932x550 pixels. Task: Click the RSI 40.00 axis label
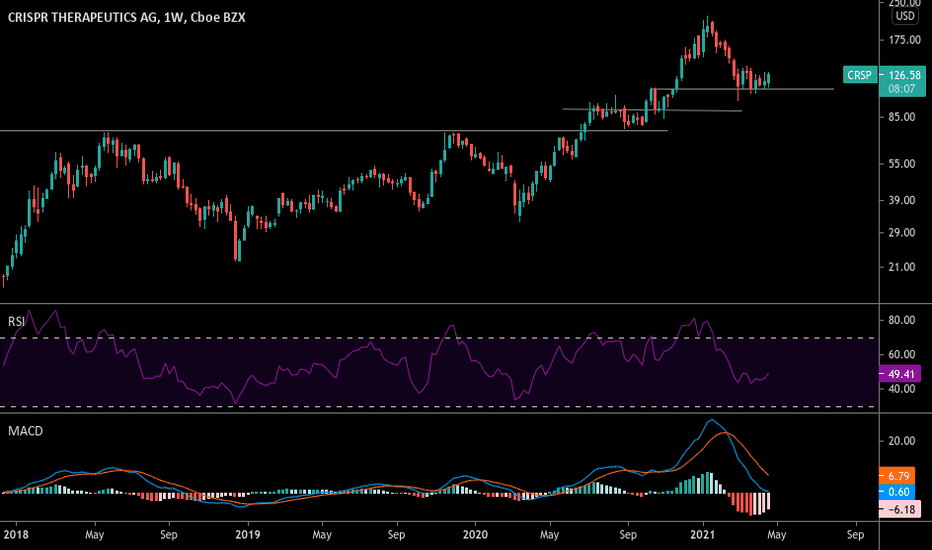[x=901, y=389]
